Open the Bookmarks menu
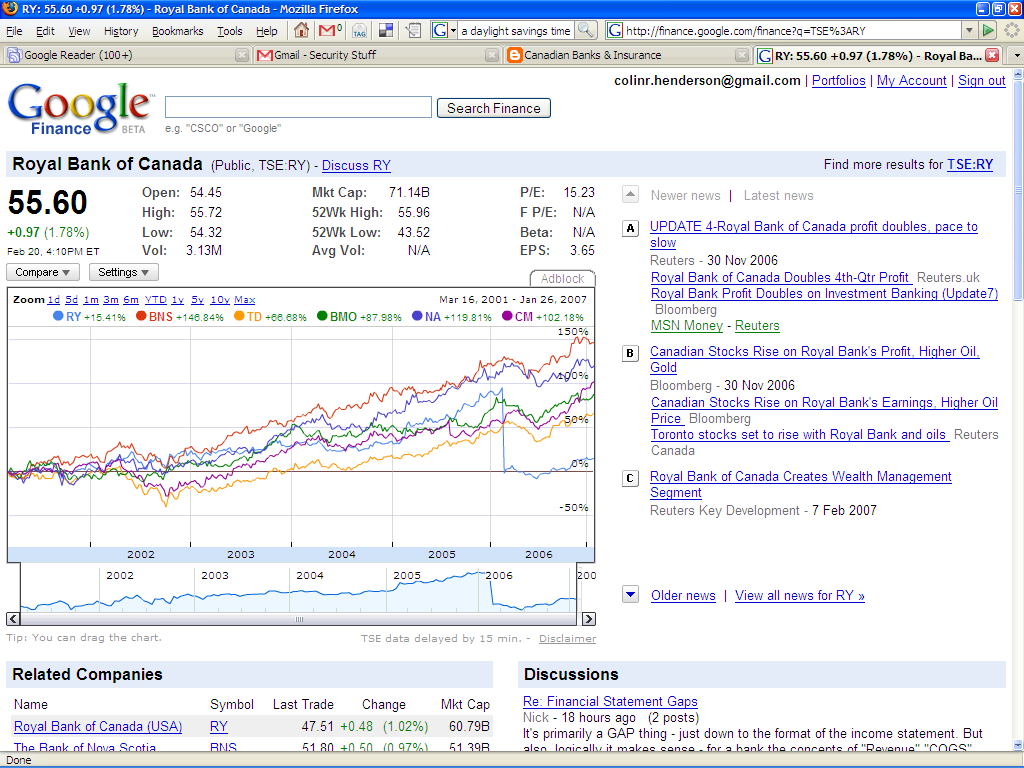 [x=177, y=31]
